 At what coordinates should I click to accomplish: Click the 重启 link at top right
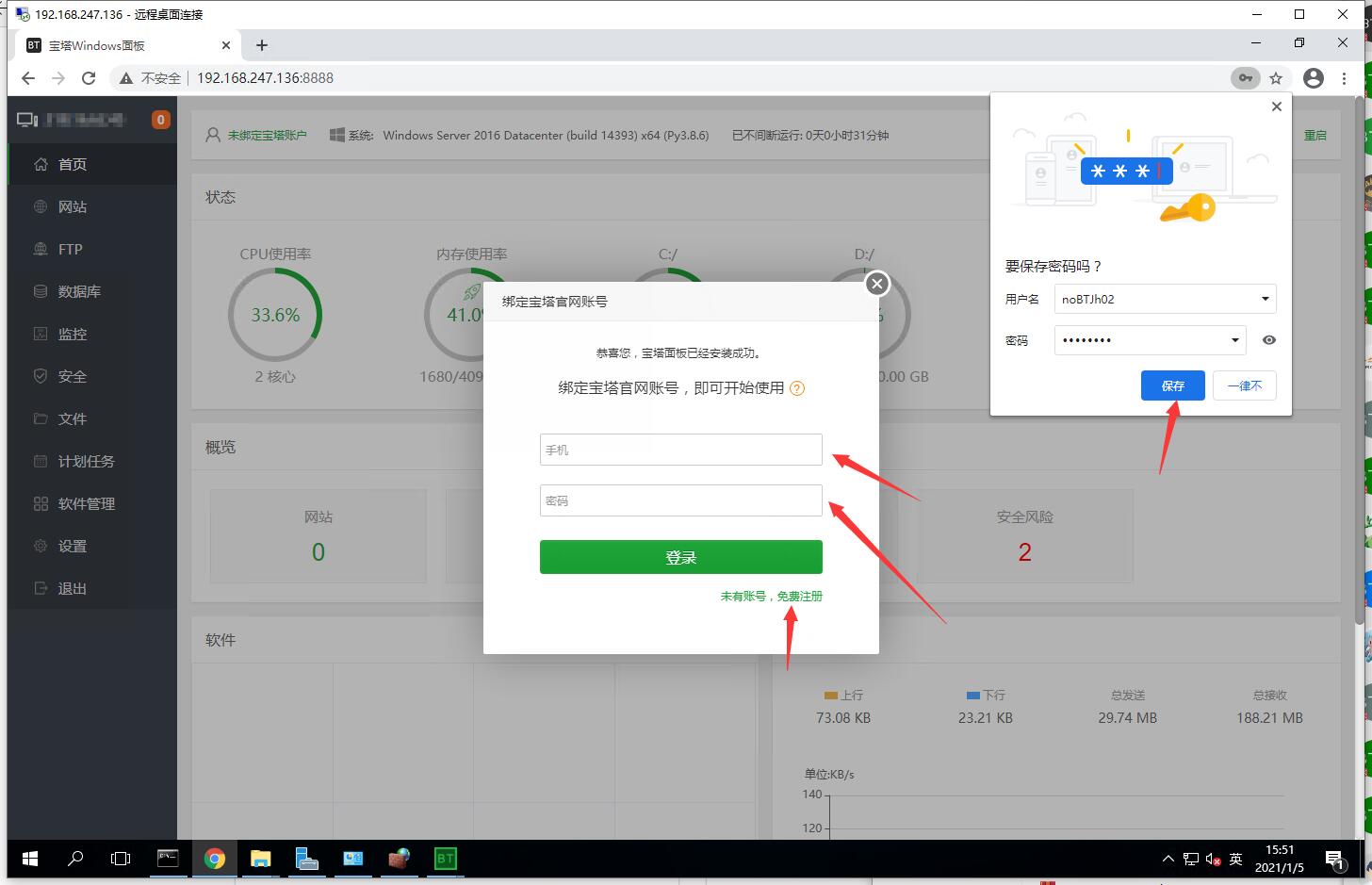point(1315,136)
